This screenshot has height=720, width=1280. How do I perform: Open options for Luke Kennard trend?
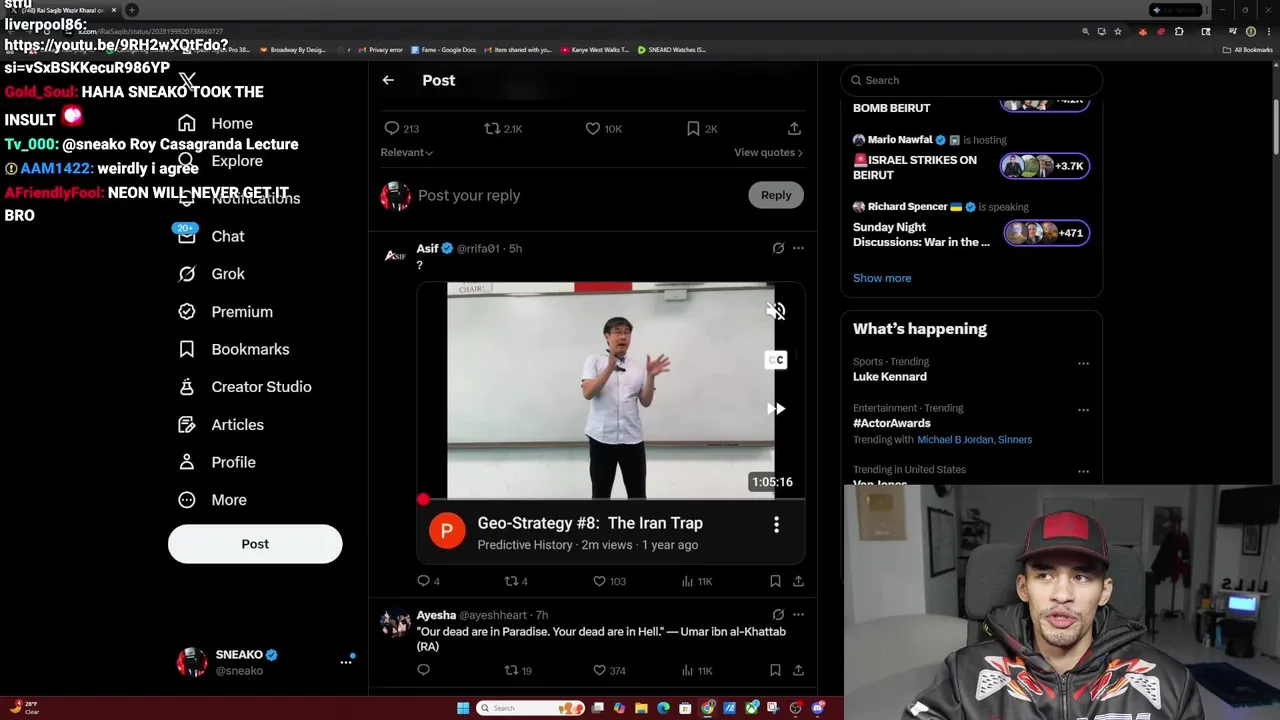(x=1083, y=363)
